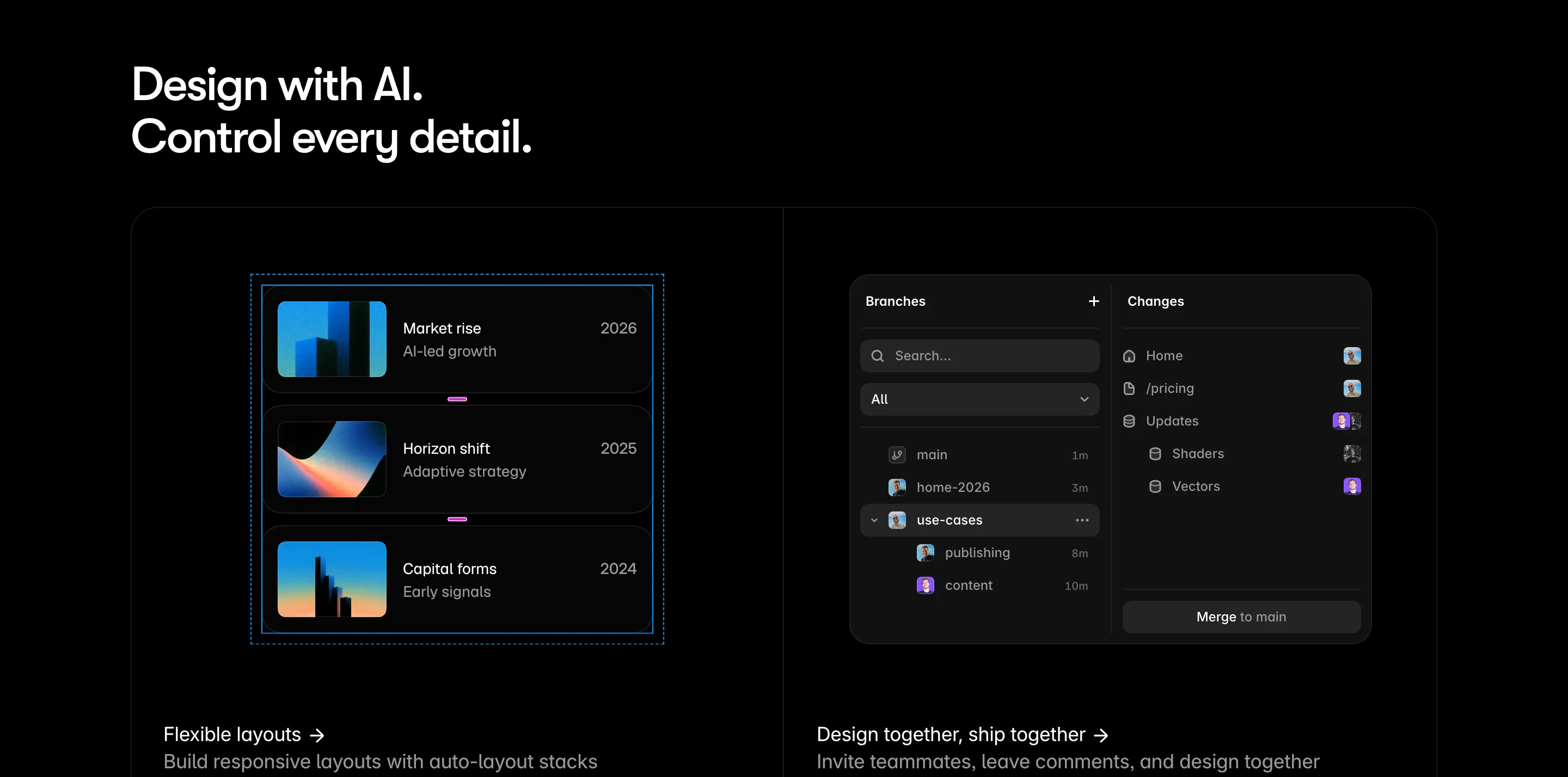Click the avatar on the Home row
This screenshot has width=1568, height=777.
[1352, 356]
